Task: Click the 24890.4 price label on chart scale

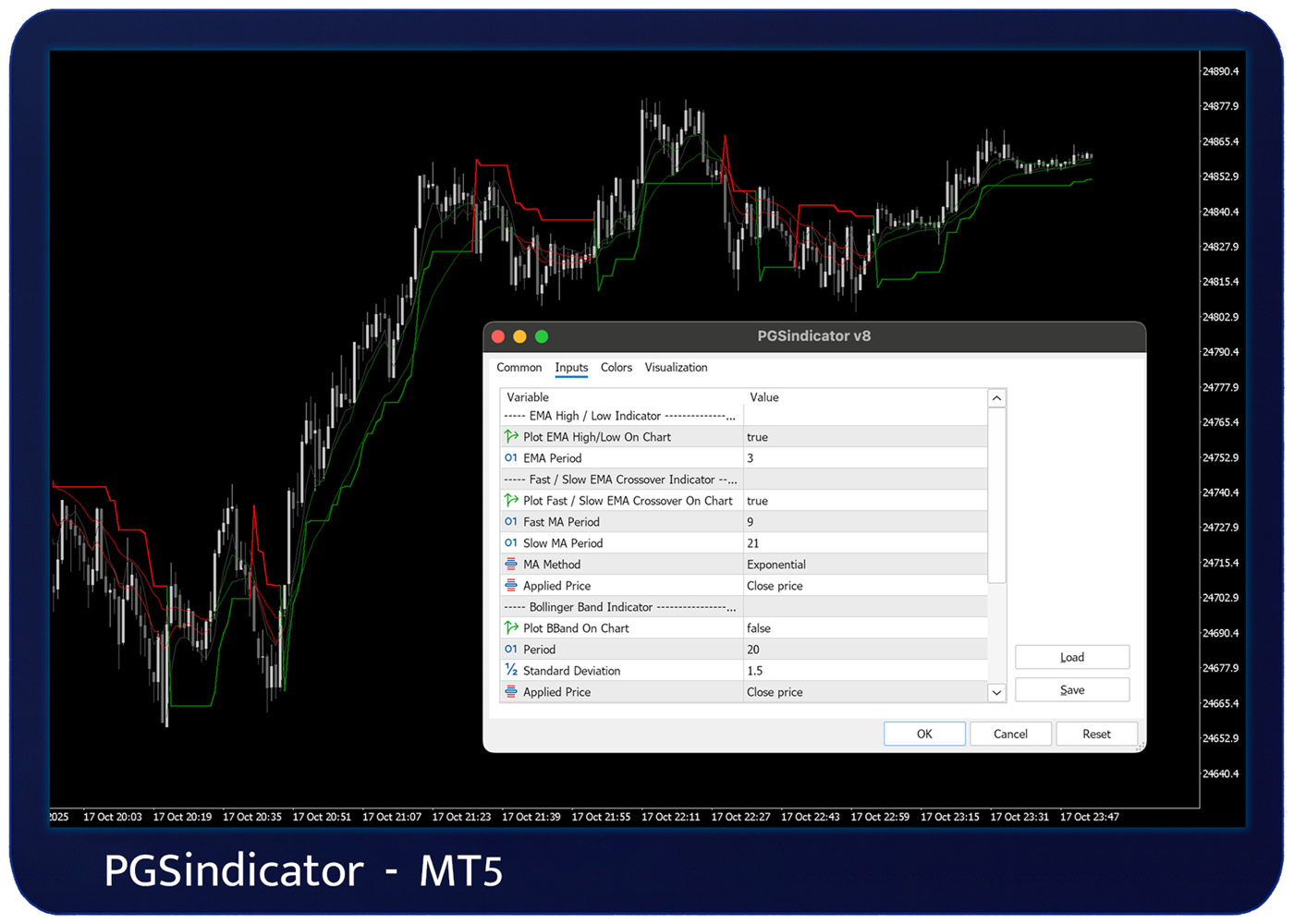Action: point(1220,71)
